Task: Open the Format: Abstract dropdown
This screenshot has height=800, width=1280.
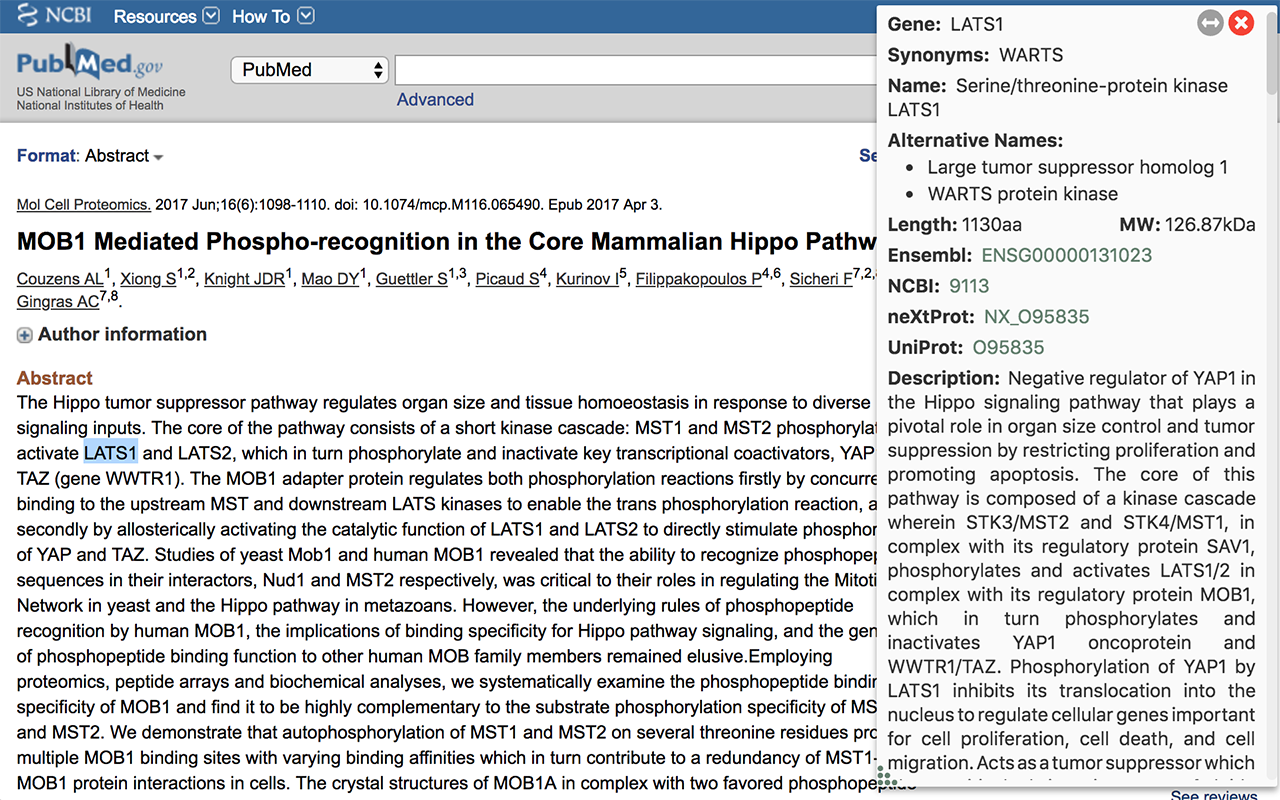Action: 90,156
